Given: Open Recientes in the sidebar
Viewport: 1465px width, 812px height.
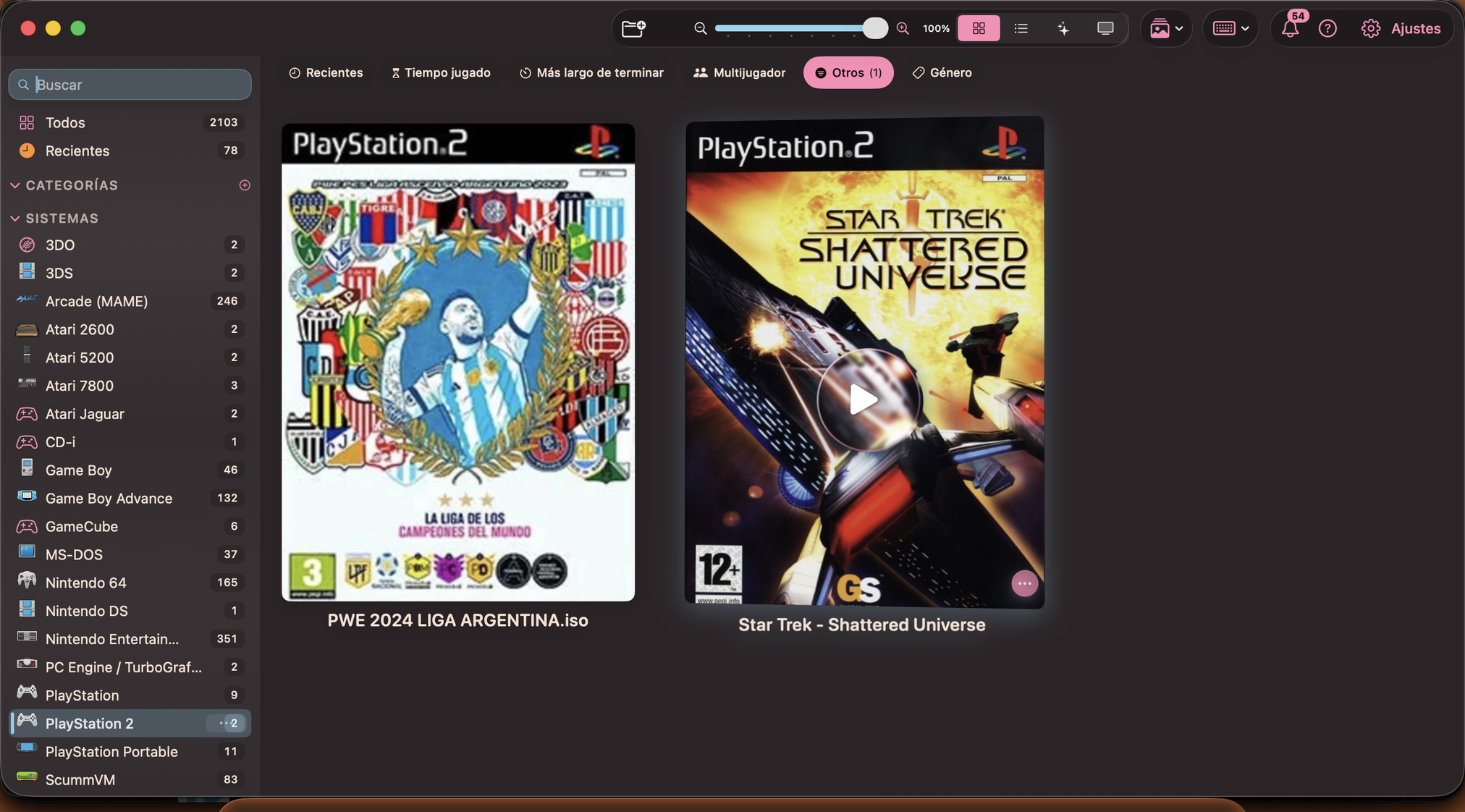Looking at the screenshot, I should pos(130,151).
